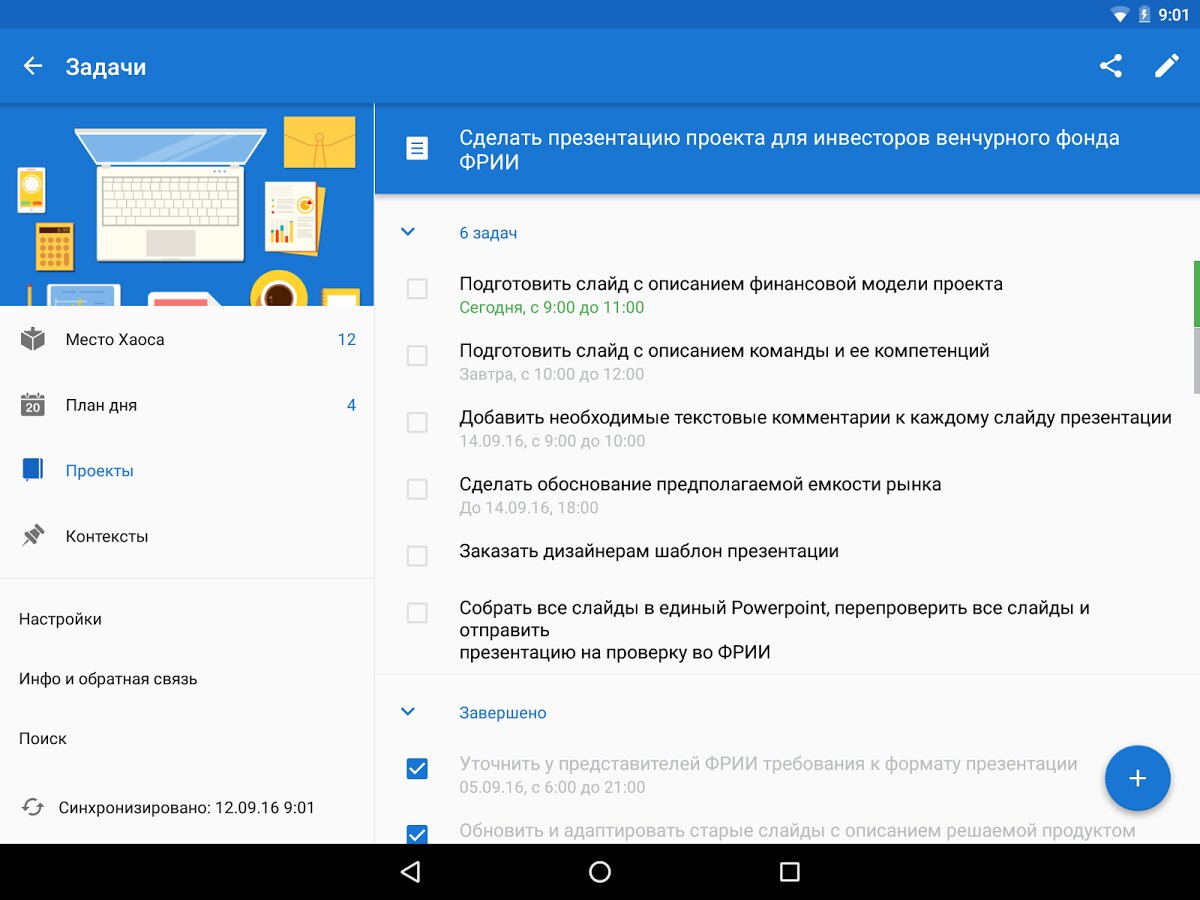The width and height of the screenshot is (1200, 900).
Task: Tap the back arrow next to Задачи
Action: pyautogui.click(x=33, y=66)
